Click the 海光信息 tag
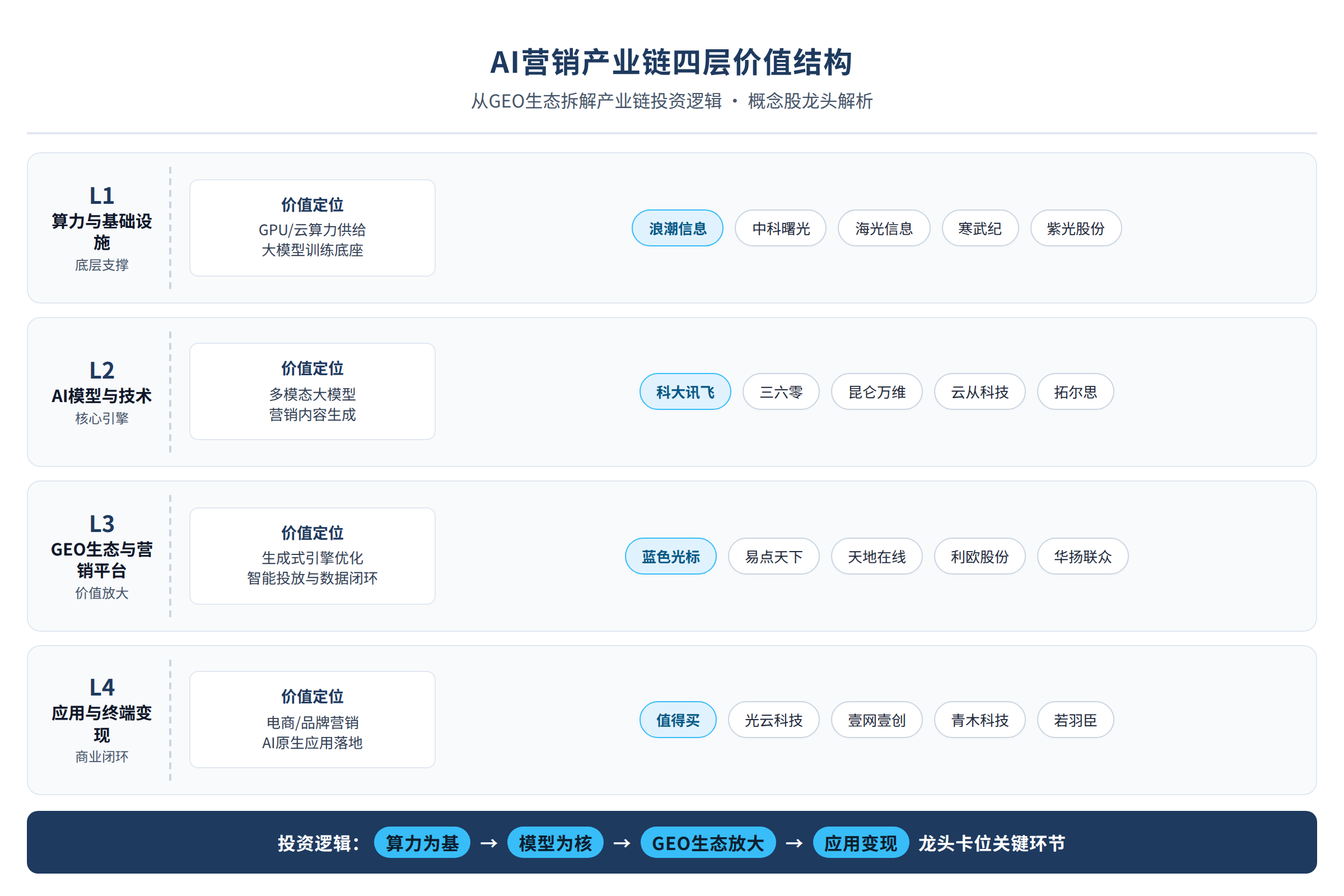This screenshot has height=896, width=1344. point(884,228)
